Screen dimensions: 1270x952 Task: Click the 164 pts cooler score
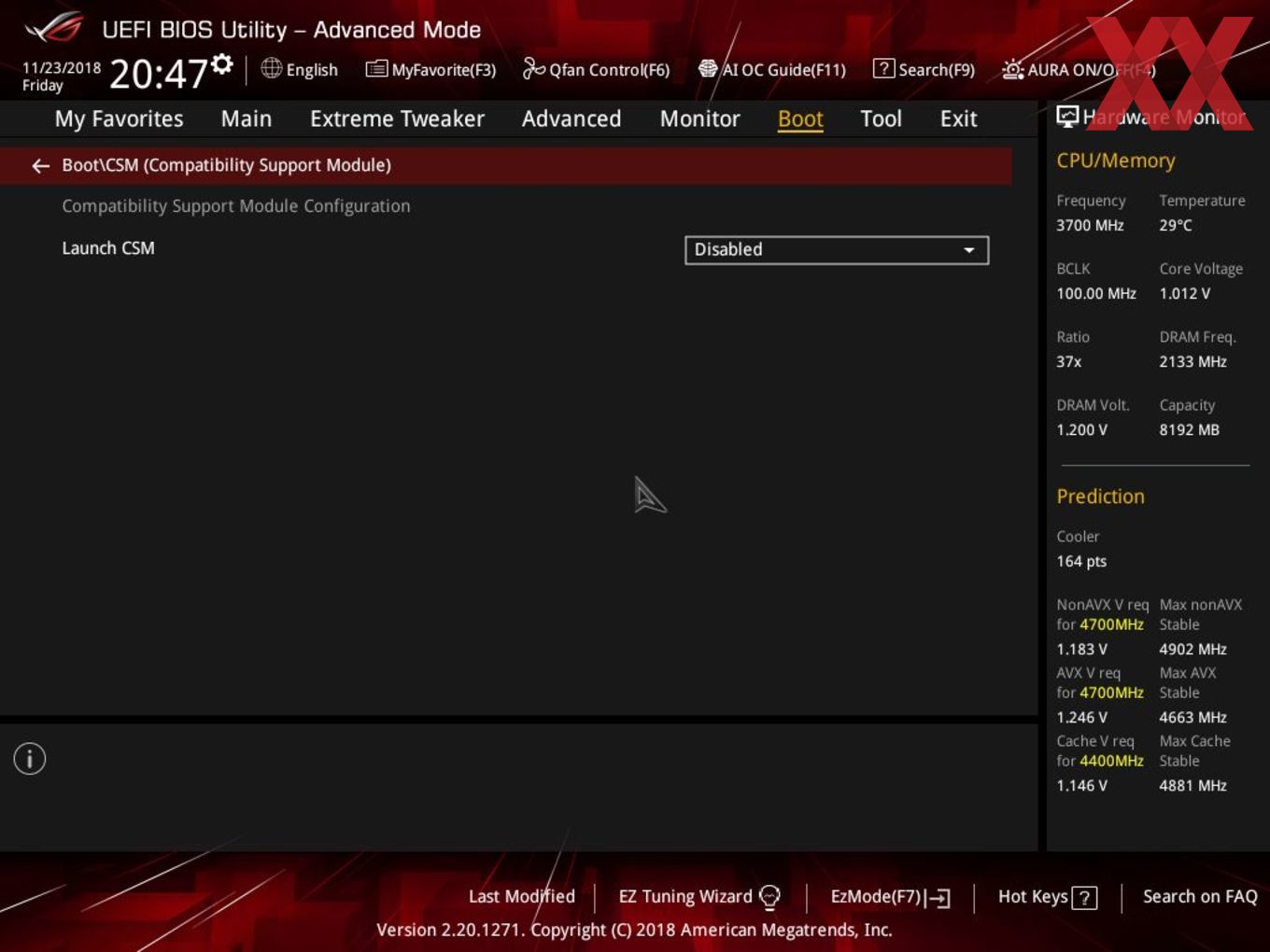[1081, 561]
